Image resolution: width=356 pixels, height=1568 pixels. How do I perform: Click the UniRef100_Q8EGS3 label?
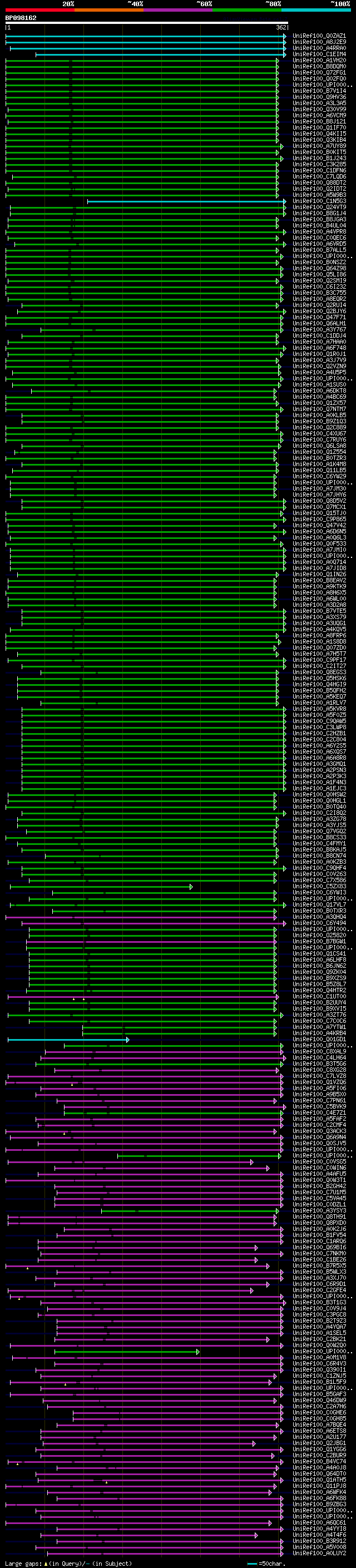[x=319, y=672]
